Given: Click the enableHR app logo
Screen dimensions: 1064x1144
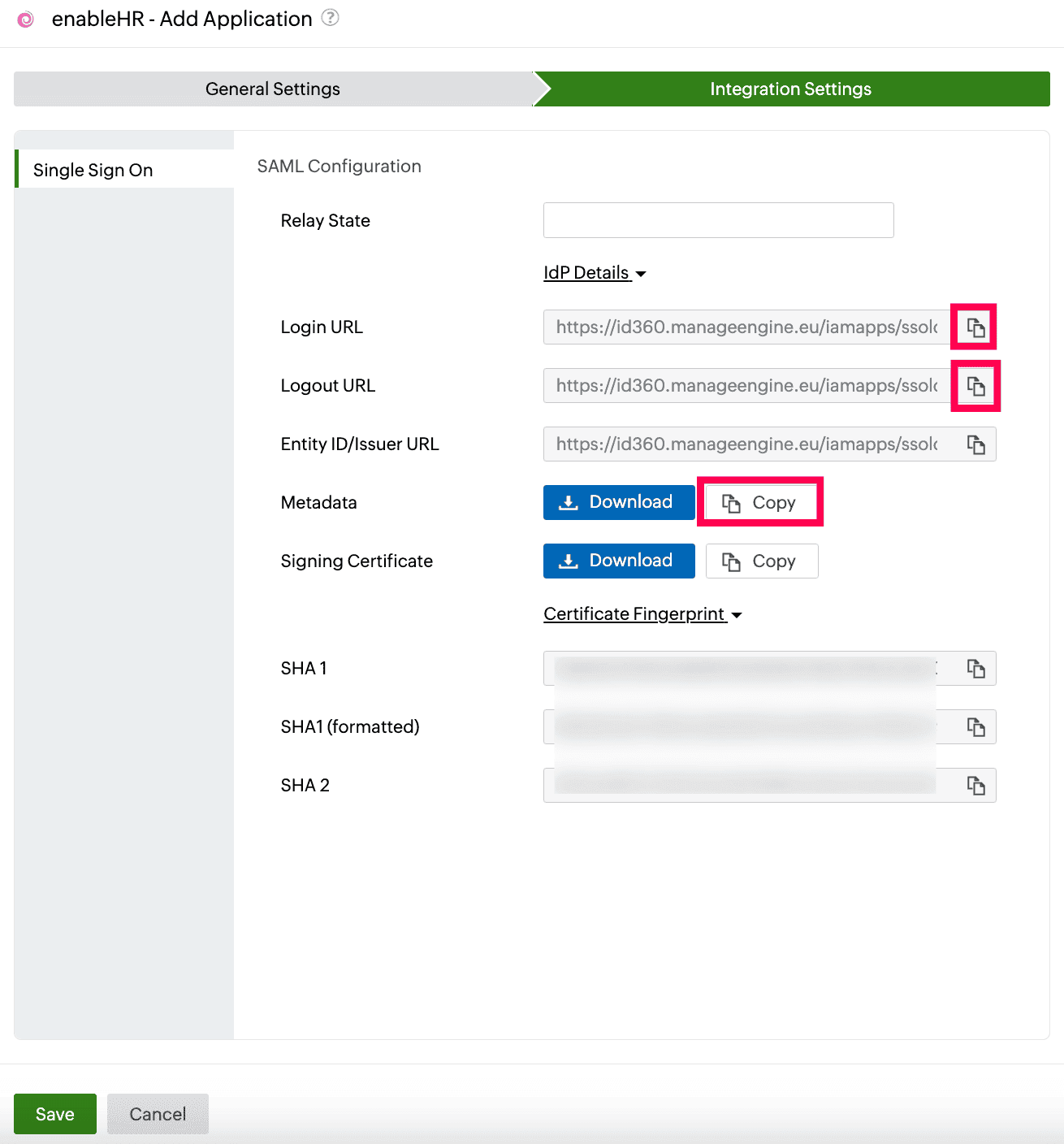Looking at the screenshot, I should [x=26, y=19].
